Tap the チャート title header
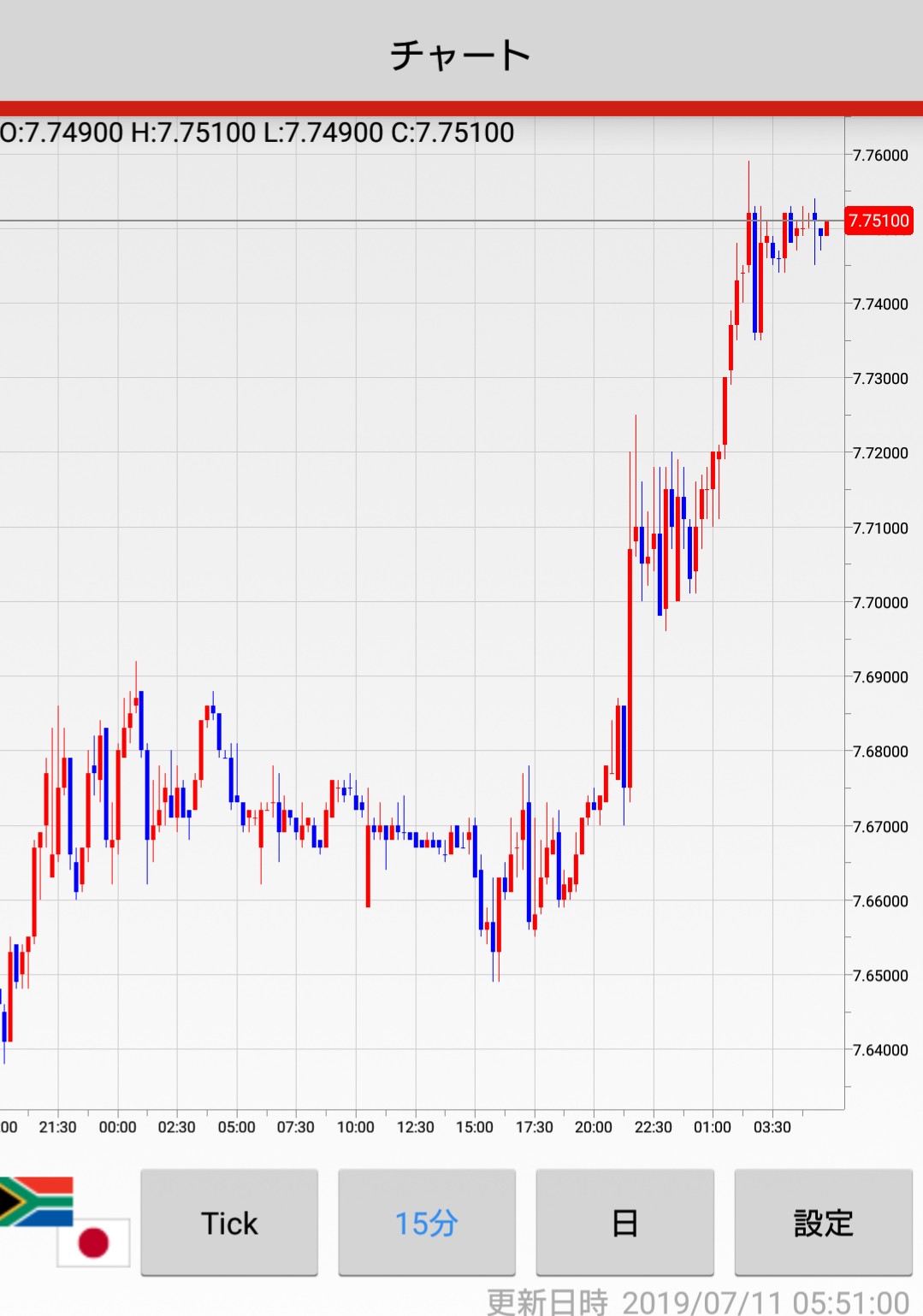 pos(461,56)
